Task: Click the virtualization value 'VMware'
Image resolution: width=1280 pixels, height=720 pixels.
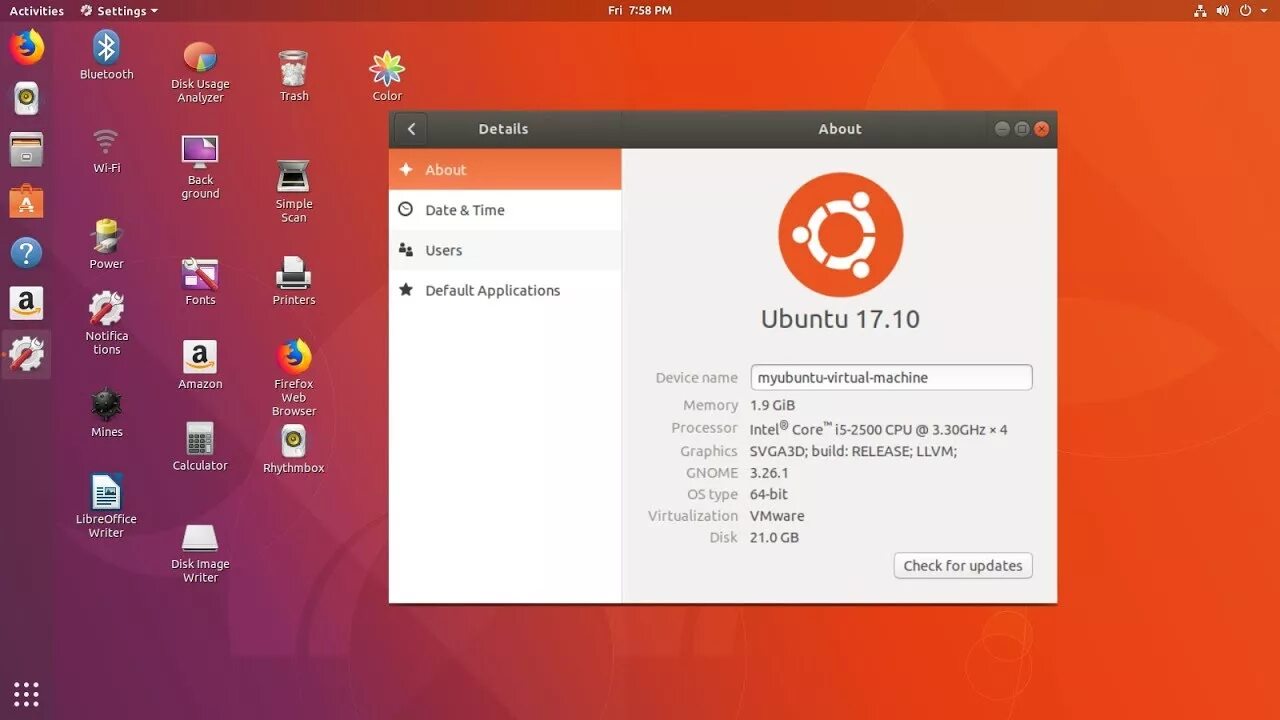Action: point(777,516)
